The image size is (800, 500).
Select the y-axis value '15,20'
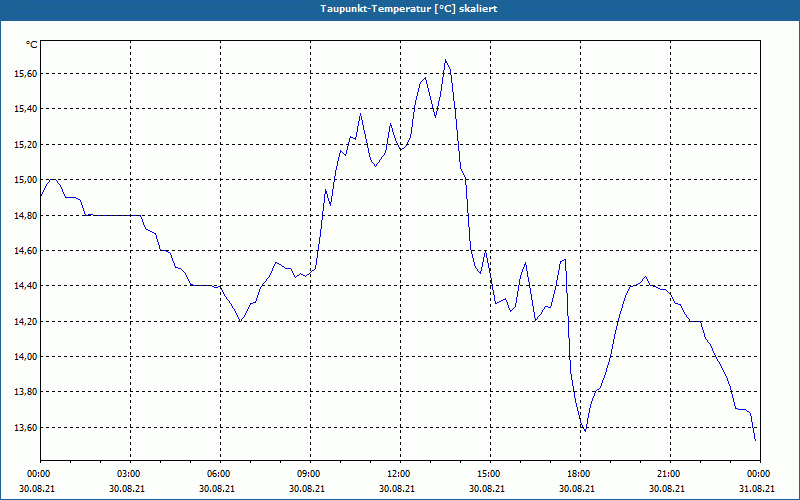[x=26, y=144]
